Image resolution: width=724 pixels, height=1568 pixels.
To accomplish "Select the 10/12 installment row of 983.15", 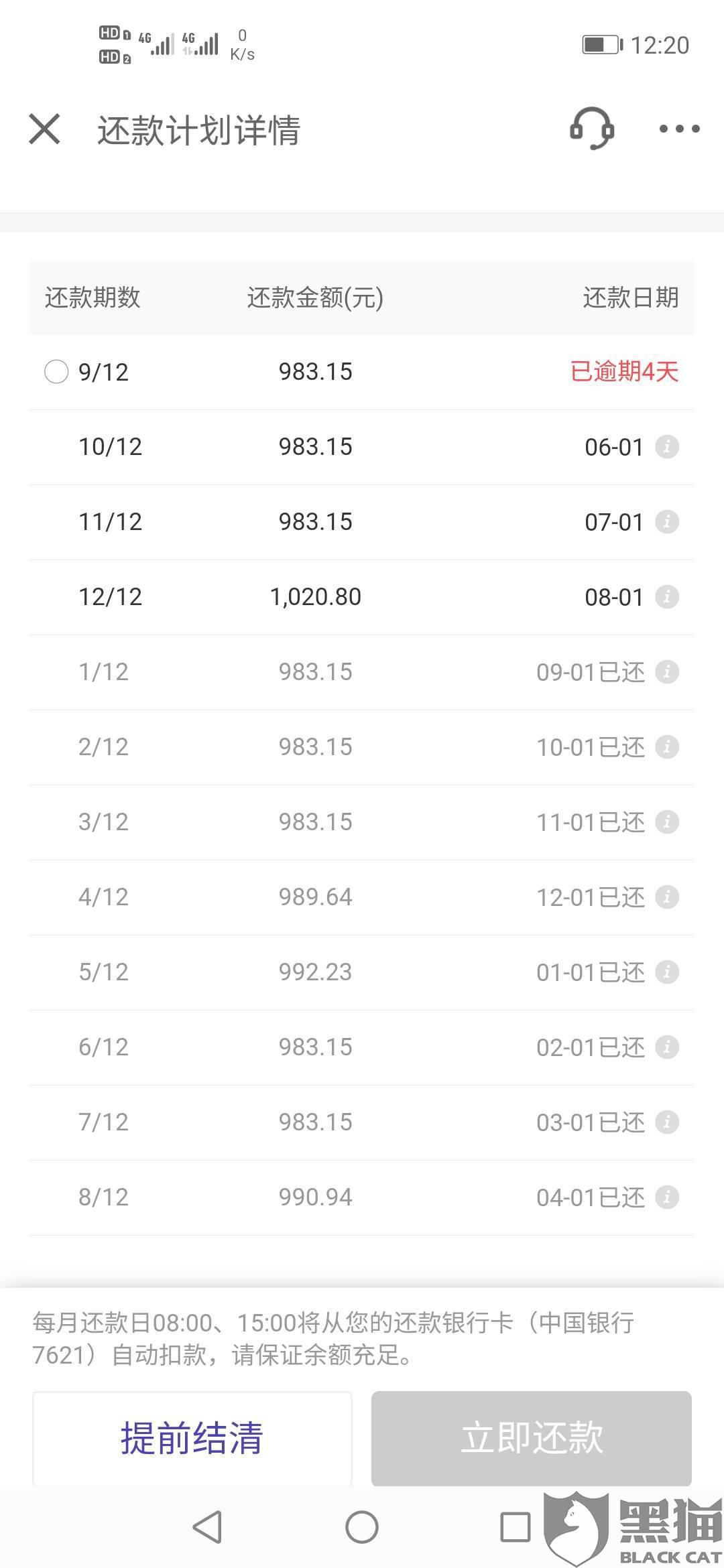I will (x=361, y=447).
